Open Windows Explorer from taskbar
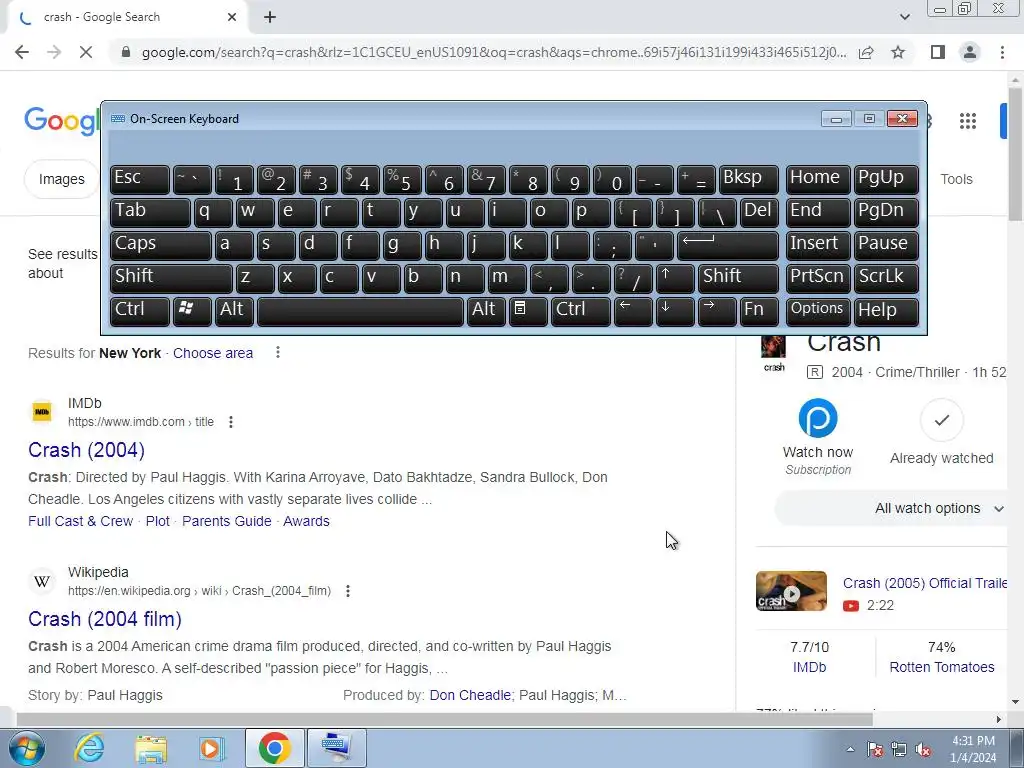The height and width of the screenshot is (768, 1024). tap(151, 748)
